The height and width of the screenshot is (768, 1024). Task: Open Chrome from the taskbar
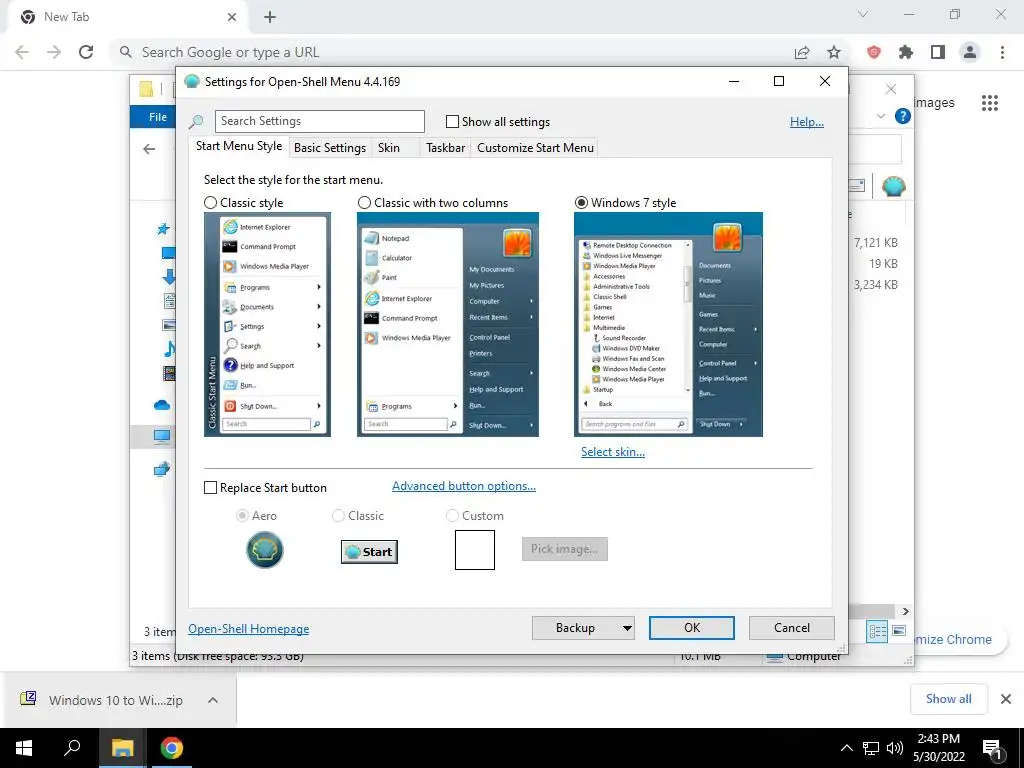click(172, 748)
